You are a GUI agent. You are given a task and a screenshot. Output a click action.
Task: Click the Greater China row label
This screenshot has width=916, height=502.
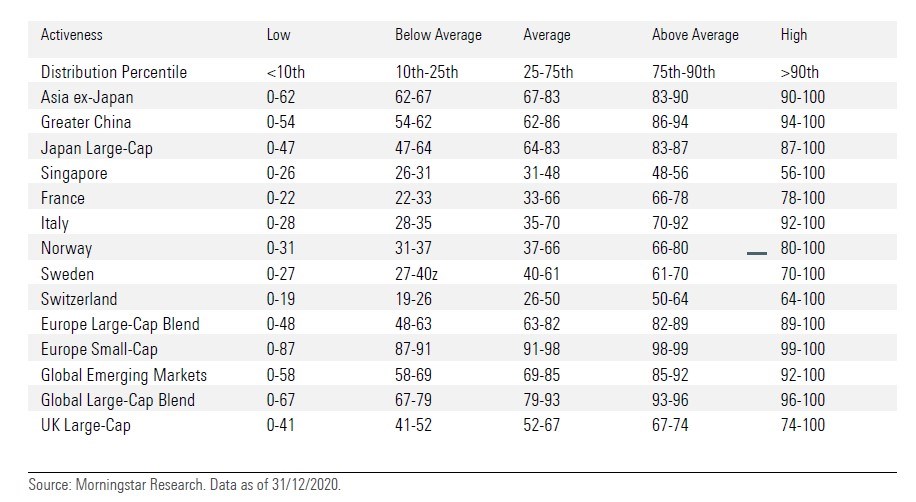point(86,122)
